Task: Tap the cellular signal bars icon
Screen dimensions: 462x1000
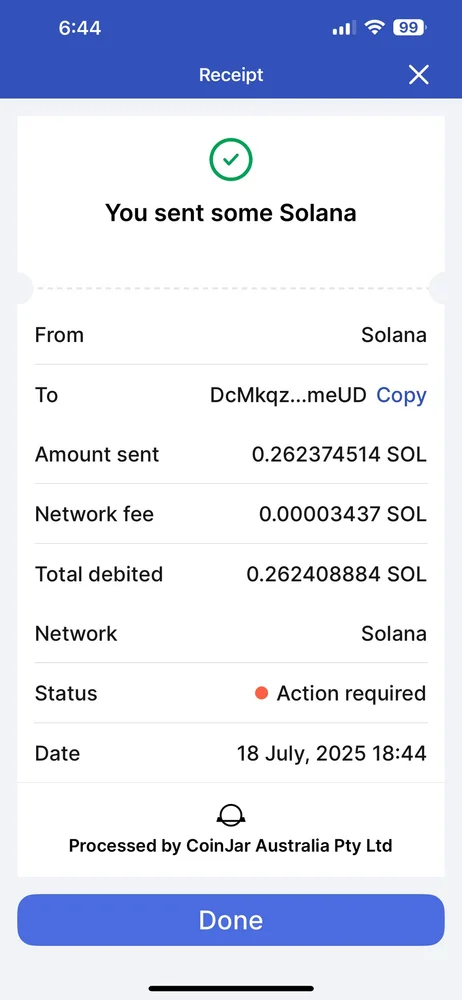Action: coord(345,28)
